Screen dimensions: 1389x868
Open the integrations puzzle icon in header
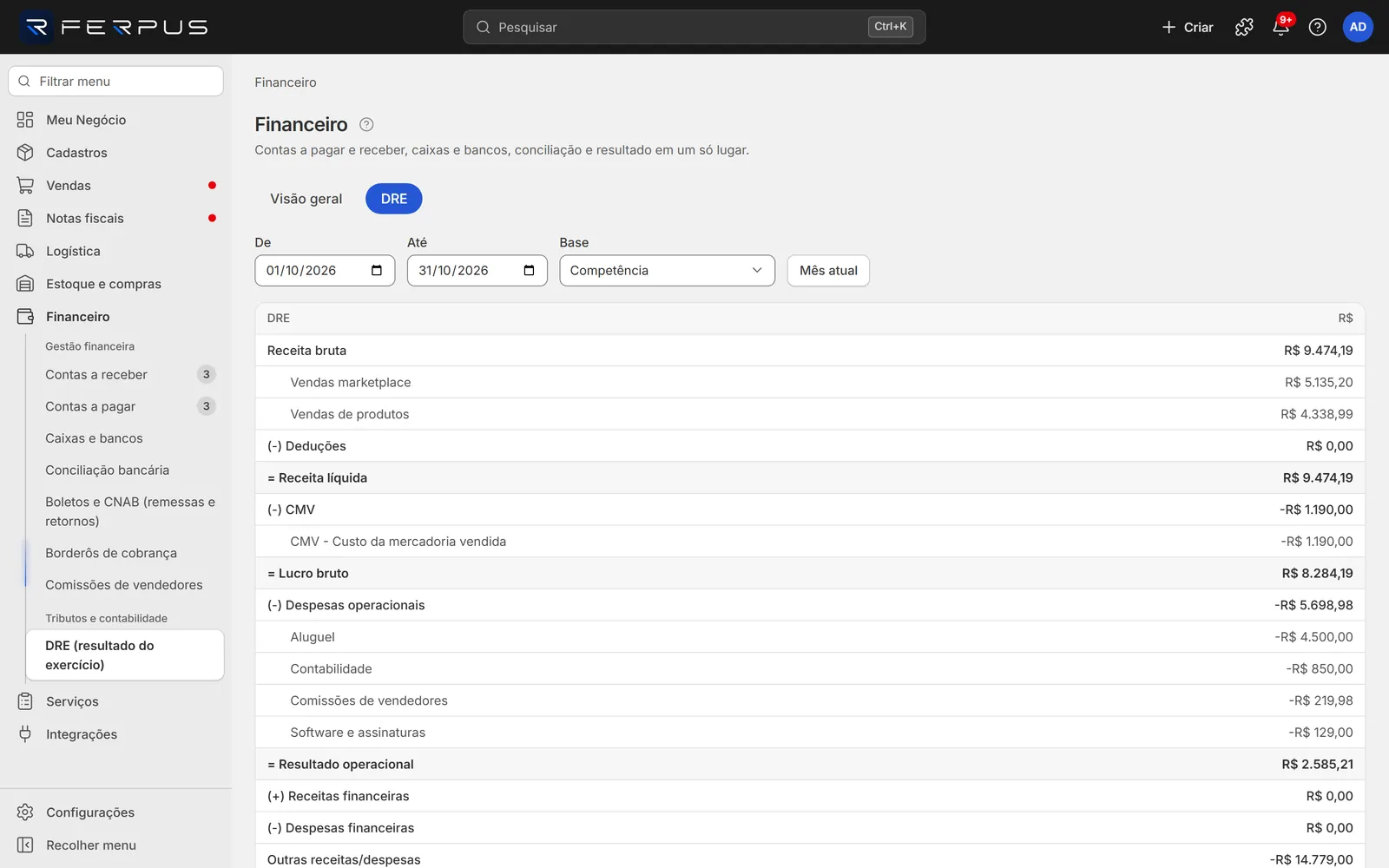(1244, 27)
